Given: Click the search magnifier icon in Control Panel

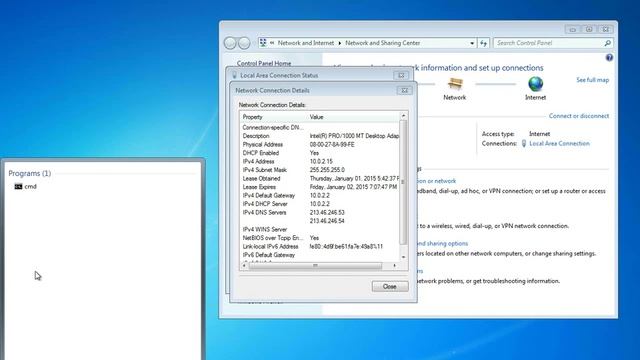Looking at the screenshot, I should coord(607,43).
